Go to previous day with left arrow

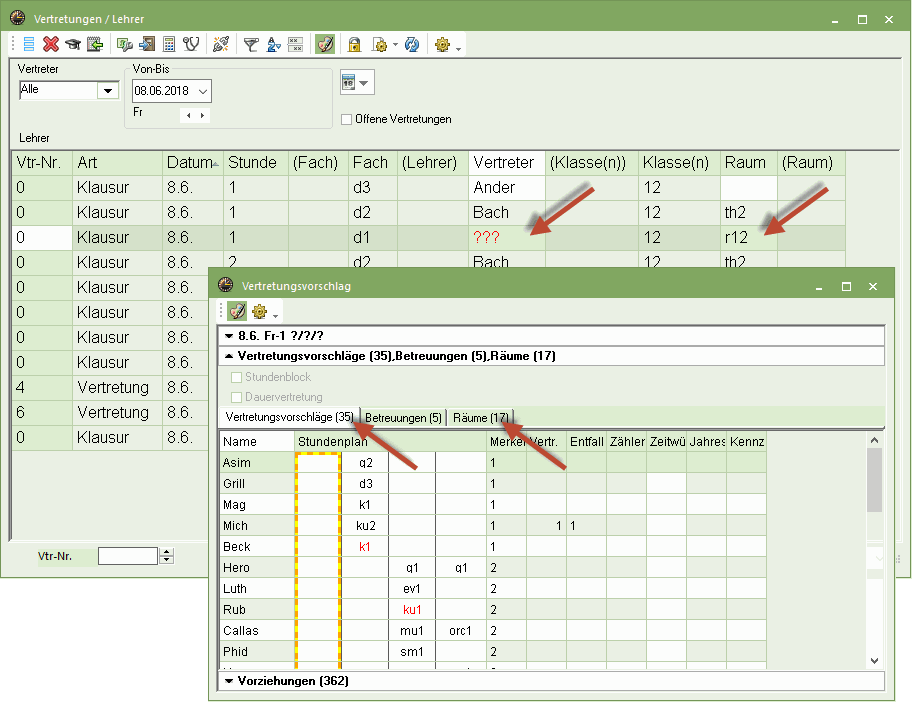188,115
